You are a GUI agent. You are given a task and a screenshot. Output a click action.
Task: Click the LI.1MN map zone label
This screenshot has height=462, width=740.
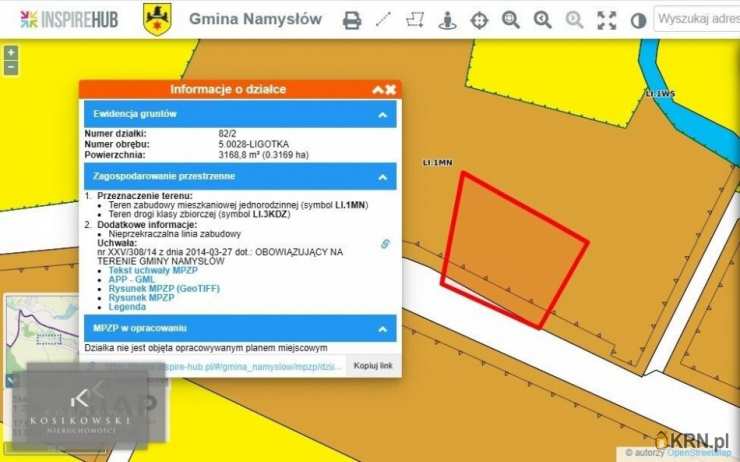tap(437, 163)
